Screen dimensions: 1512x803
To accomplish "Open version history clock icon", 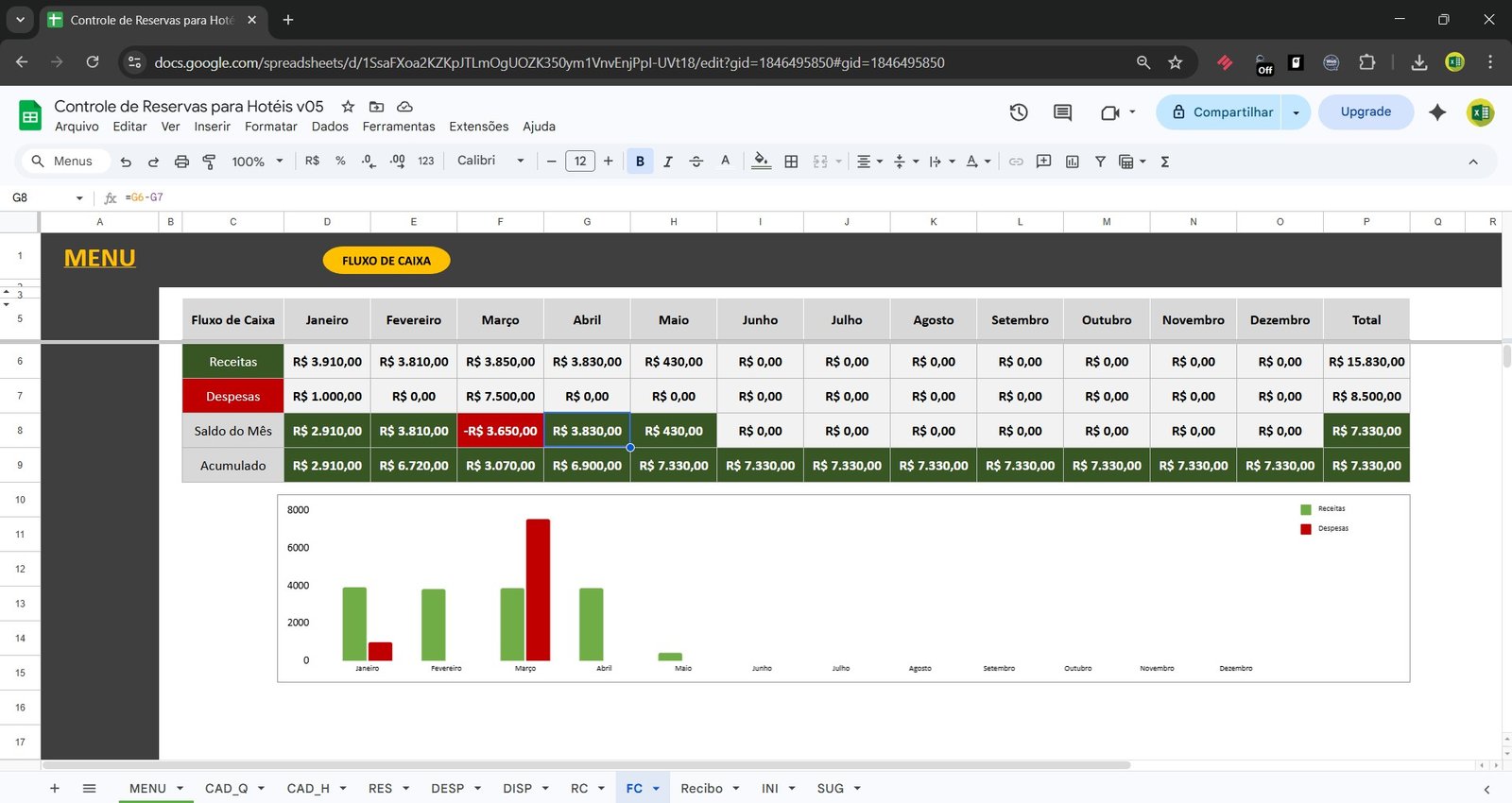I will pos(1018,112).
